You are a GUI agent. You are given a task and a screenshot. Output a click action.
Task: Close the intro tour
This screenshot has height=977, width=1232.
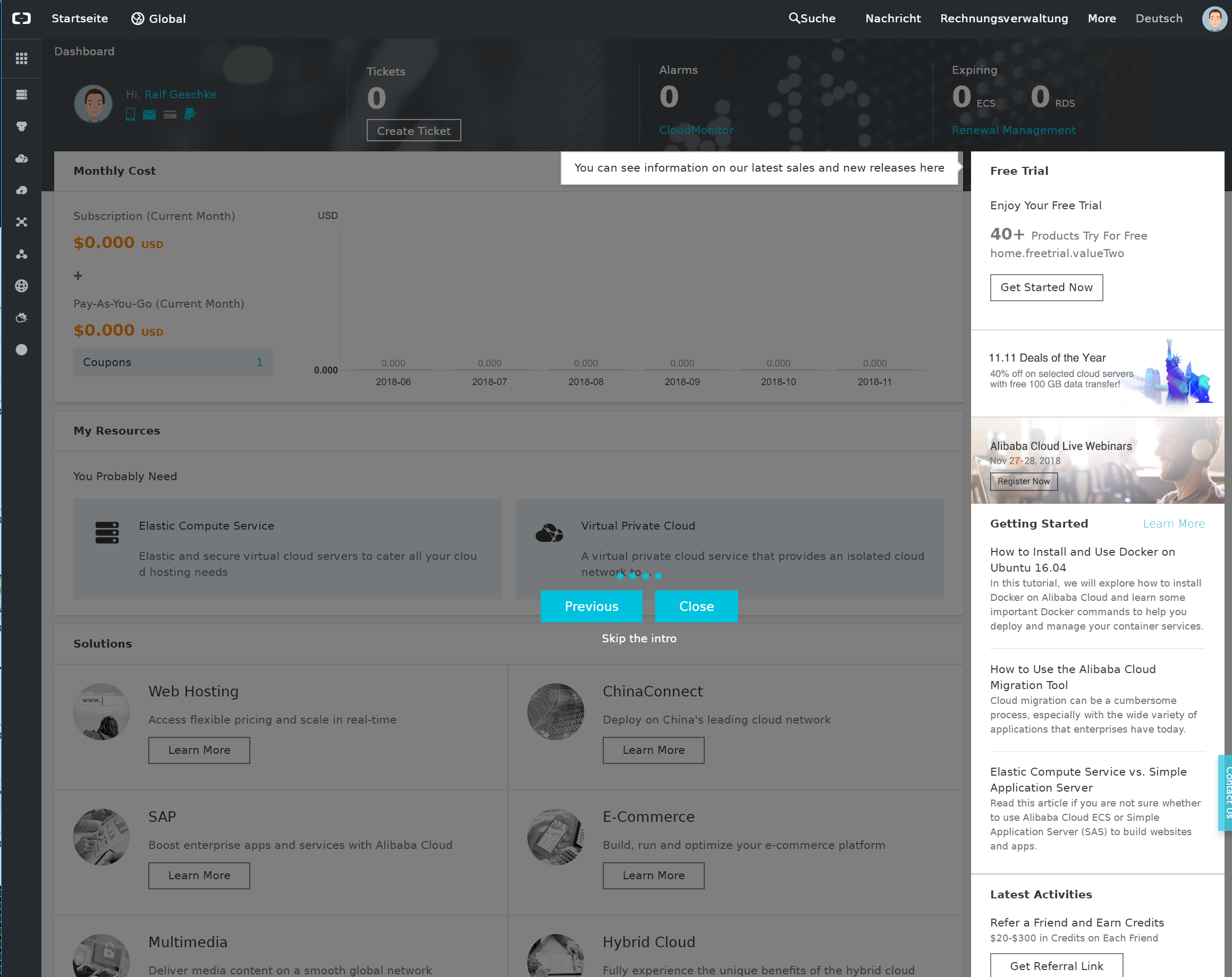[696, 606]
